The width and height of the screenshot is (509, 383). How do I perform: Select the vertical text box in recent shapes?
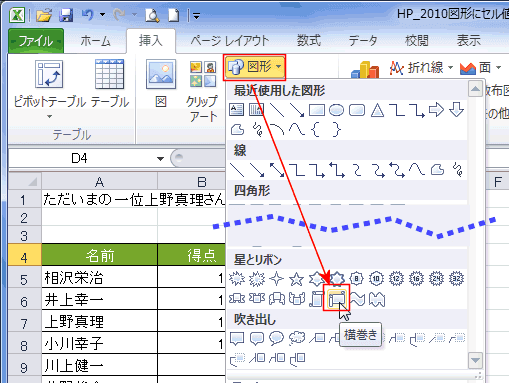click(256, 110)
